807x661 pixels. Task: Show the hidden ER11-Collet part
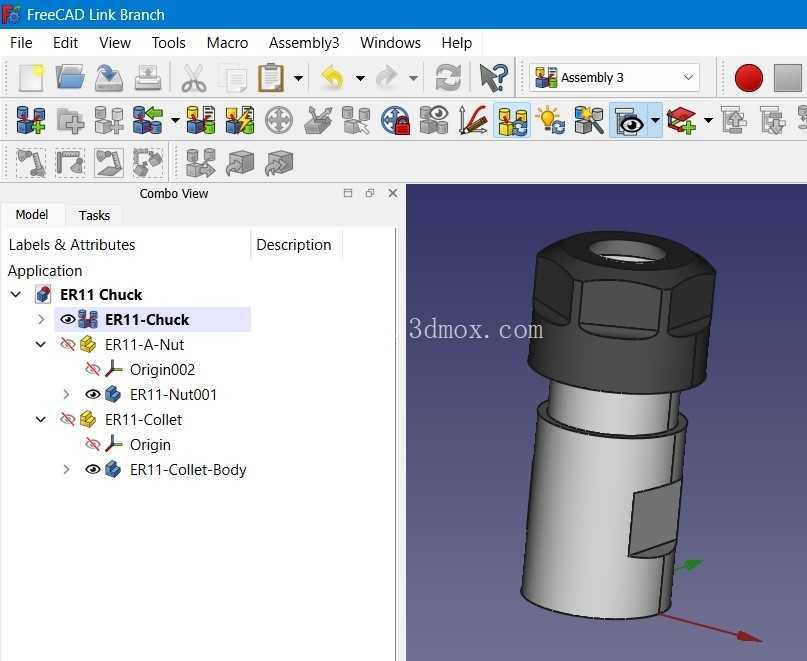coord(67,420)
